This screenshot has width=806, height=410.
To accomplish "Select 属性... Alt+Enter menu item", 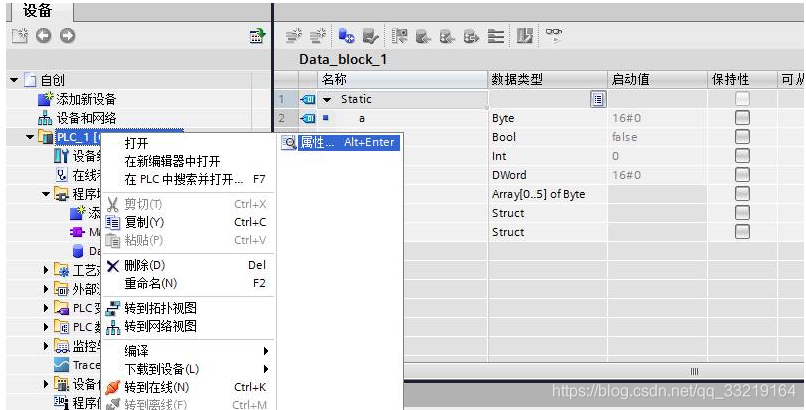I will [340, 143].
